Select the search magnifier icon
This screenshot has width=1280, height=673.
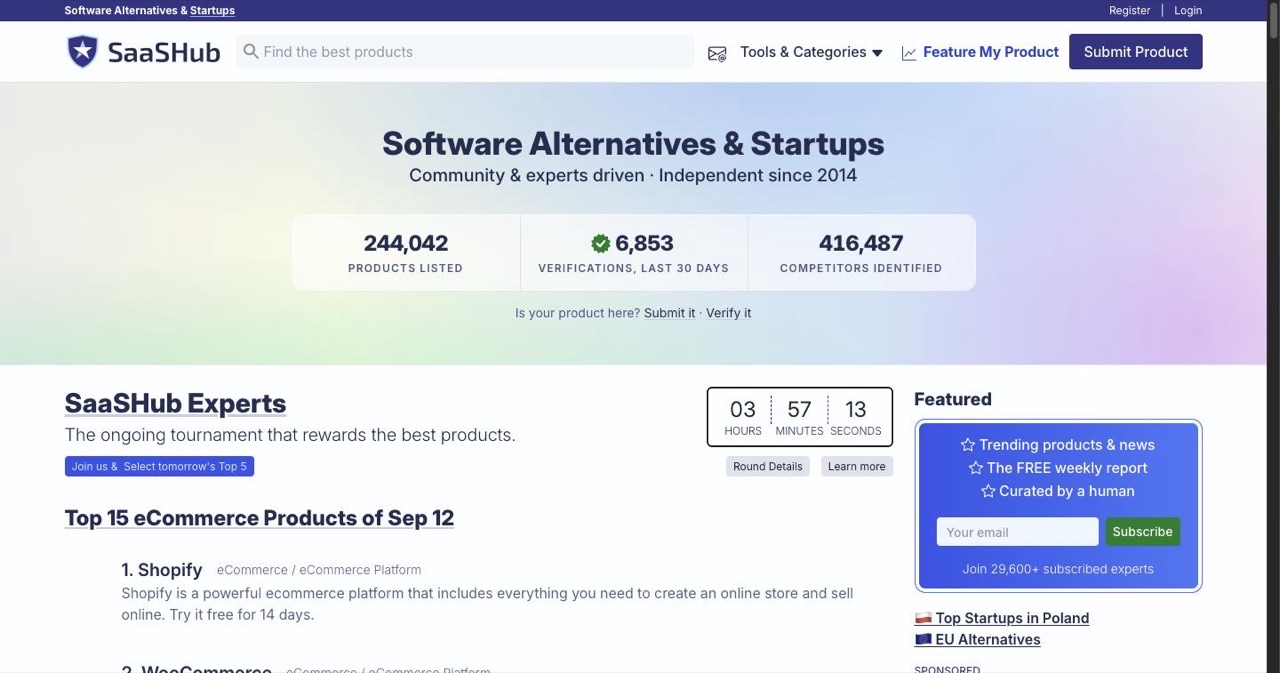pyautogui.click(x=251, y=51)
